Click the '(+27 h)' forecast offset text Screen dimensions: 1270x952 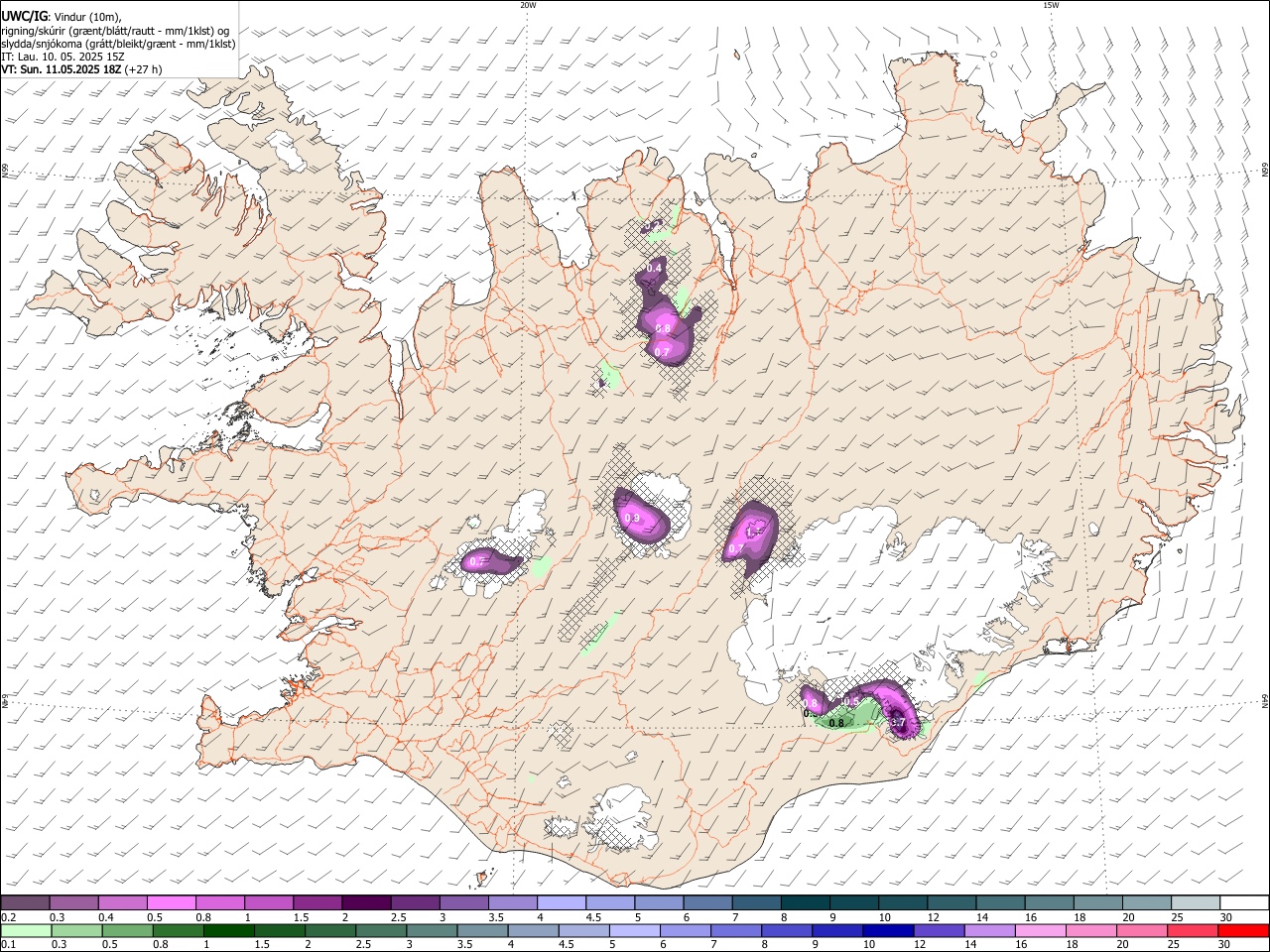click(143, 69)
